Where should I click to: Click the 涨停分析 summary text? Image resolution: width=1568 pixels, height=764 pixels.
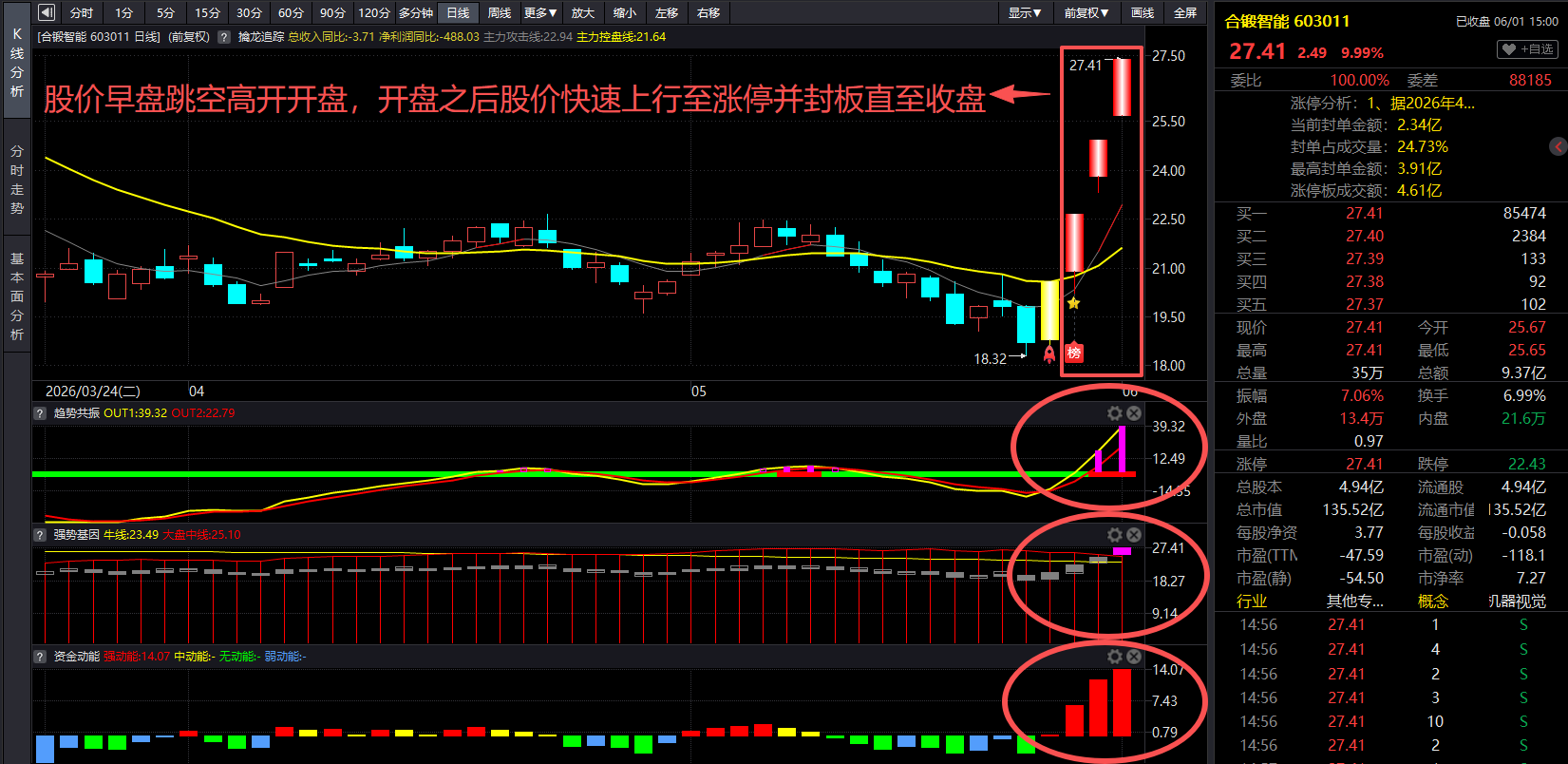click(1382, 103)
